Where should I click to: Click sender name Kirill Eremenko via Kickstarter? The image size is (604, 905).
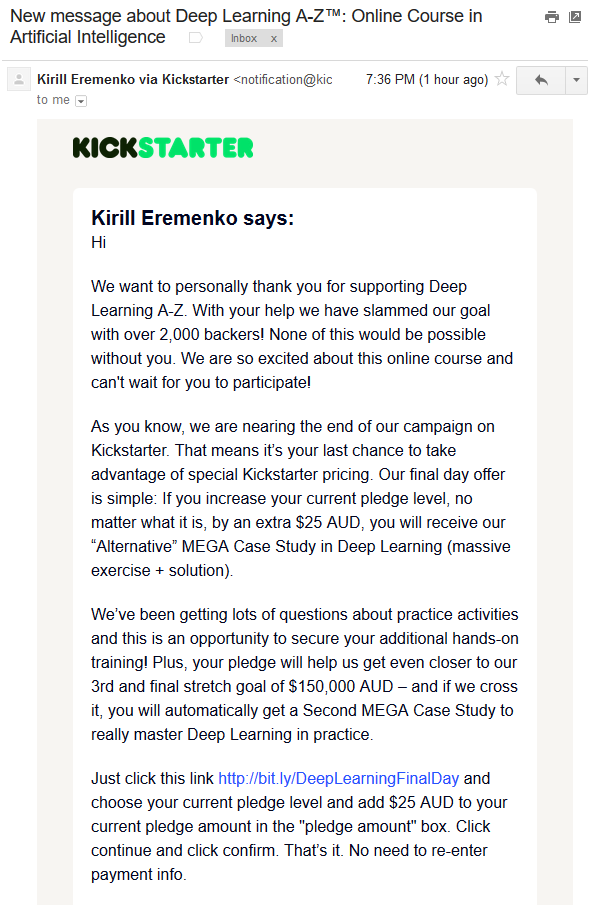(x=133, y=79)
